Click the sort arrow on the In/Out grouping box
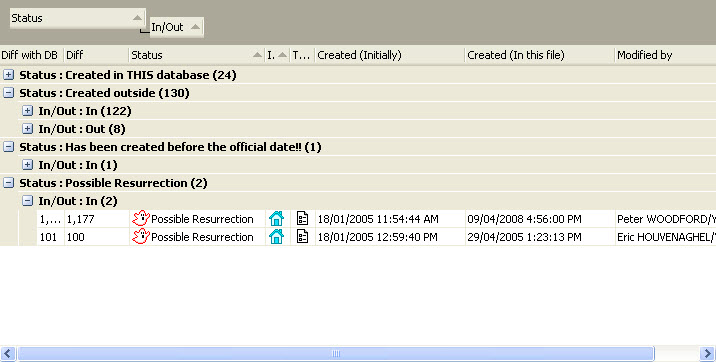Image resolution: width=716 pixels, height=362 pixels. (x=195, y=27)
